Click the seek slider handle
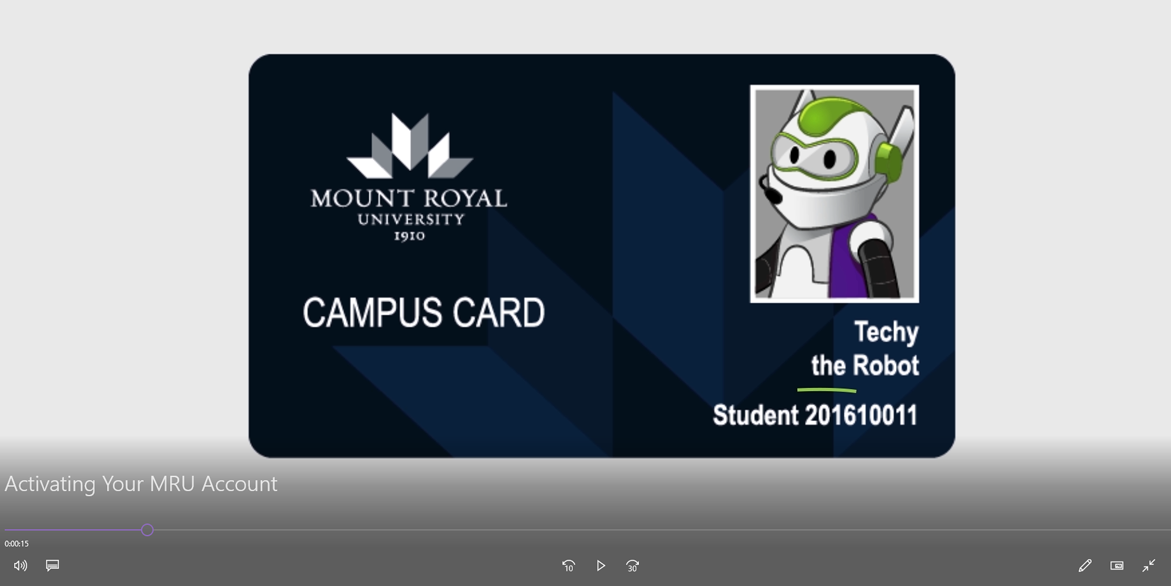This screenshot has width=1171, height=586. point(146,530)
